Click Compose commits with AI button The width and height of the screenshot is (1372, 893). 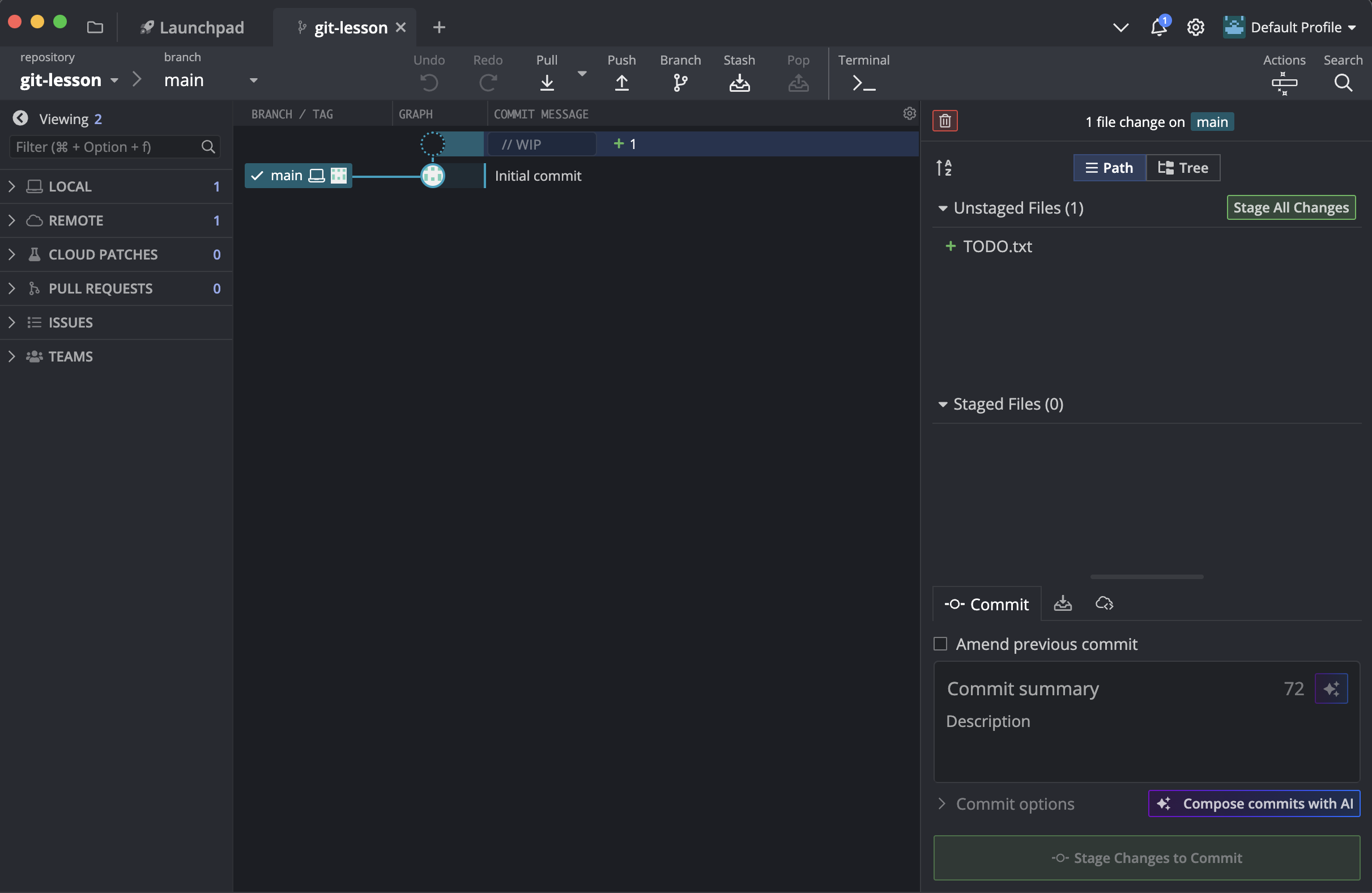[x=1254, y=803]
